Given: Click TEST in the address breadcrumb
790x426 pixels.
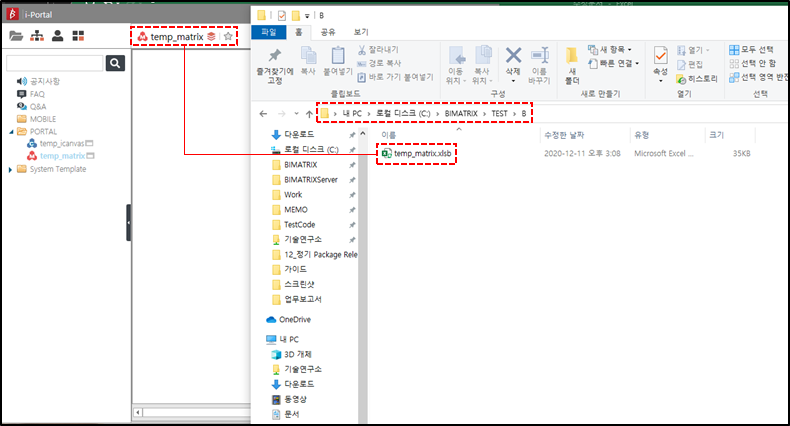Looking at the screenshot, I should coord(499,113).
